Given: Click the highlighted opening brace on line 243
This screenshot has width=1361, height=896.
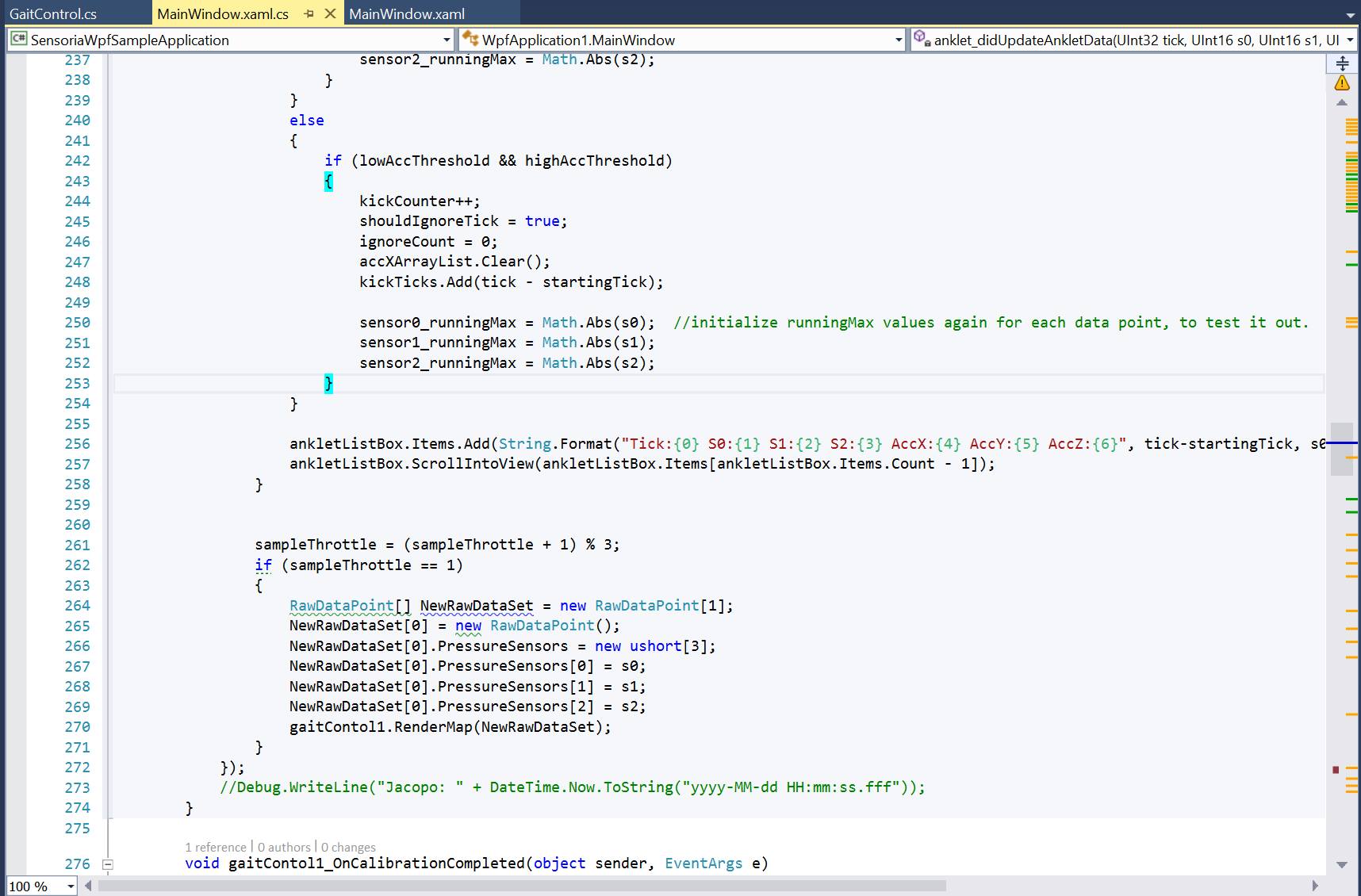Looking at the screenshot, I should click(x=328, y=182).
